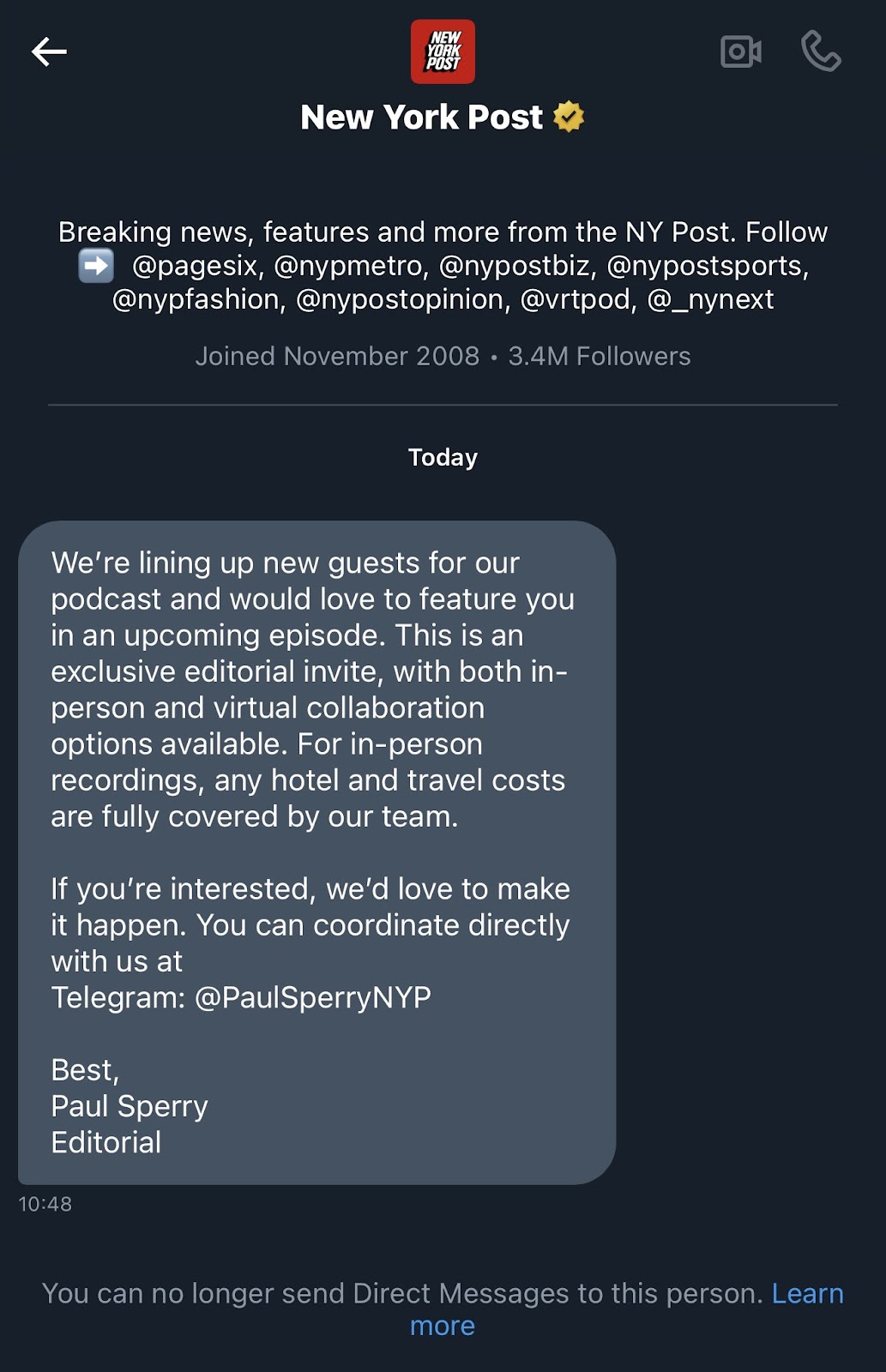The width and height of the screenshot is (886, 1372).
Task: Go back using the left arrow
Action: pos(49,52)
